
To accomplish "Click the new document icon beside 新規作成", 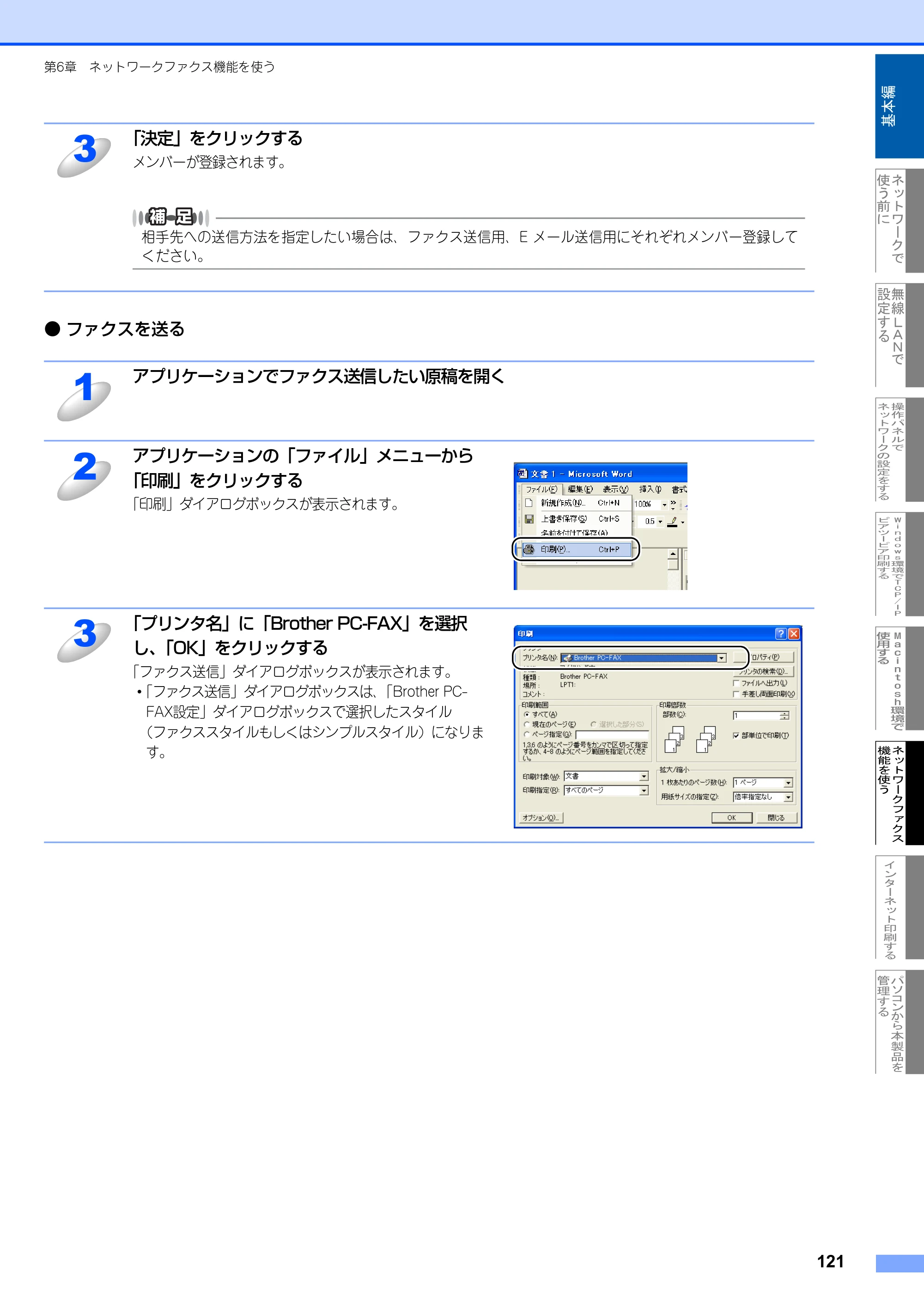I will (529, 503).
